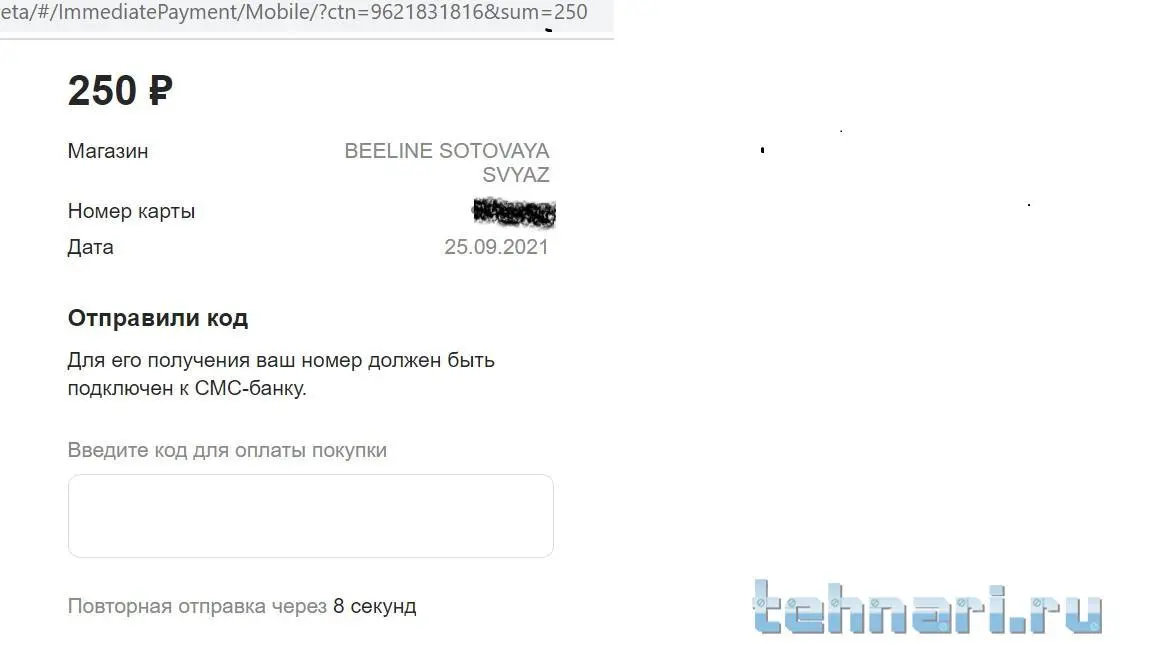
Task: Click the date value 25.09.2021
Action: [496, 247]
